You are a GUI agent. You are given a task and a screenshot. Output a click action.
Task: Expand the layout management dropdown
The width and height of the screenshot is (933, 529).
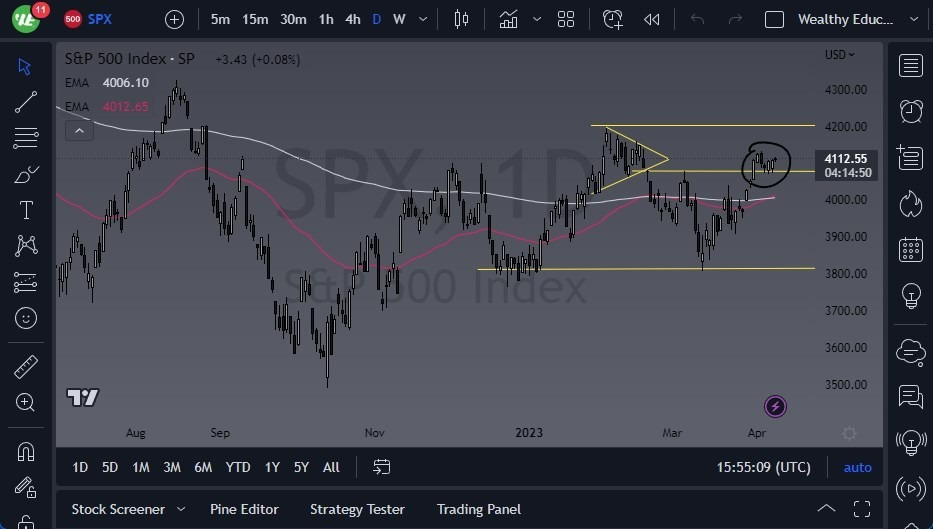click(914, 20)
